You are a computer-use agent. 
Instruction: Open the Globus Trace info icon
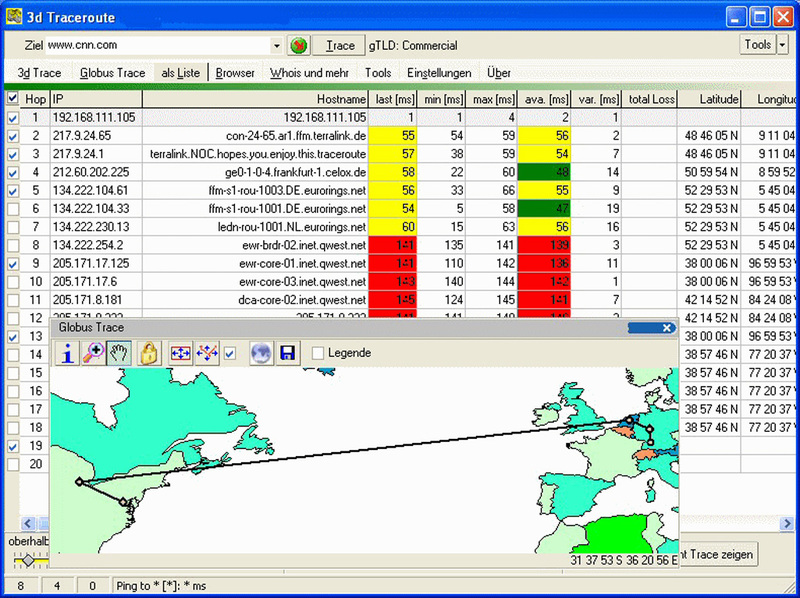point(67,353)
